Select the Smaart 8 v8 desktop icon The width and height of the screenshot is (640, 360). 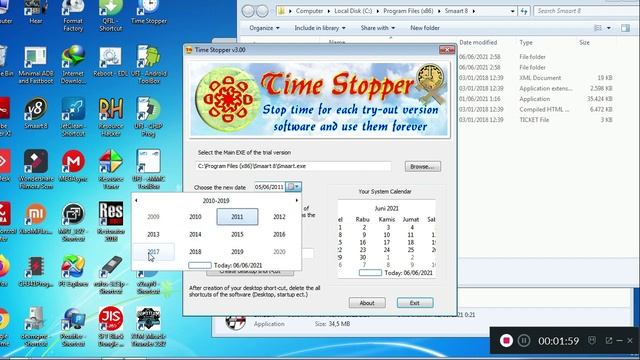pos(36,113)
